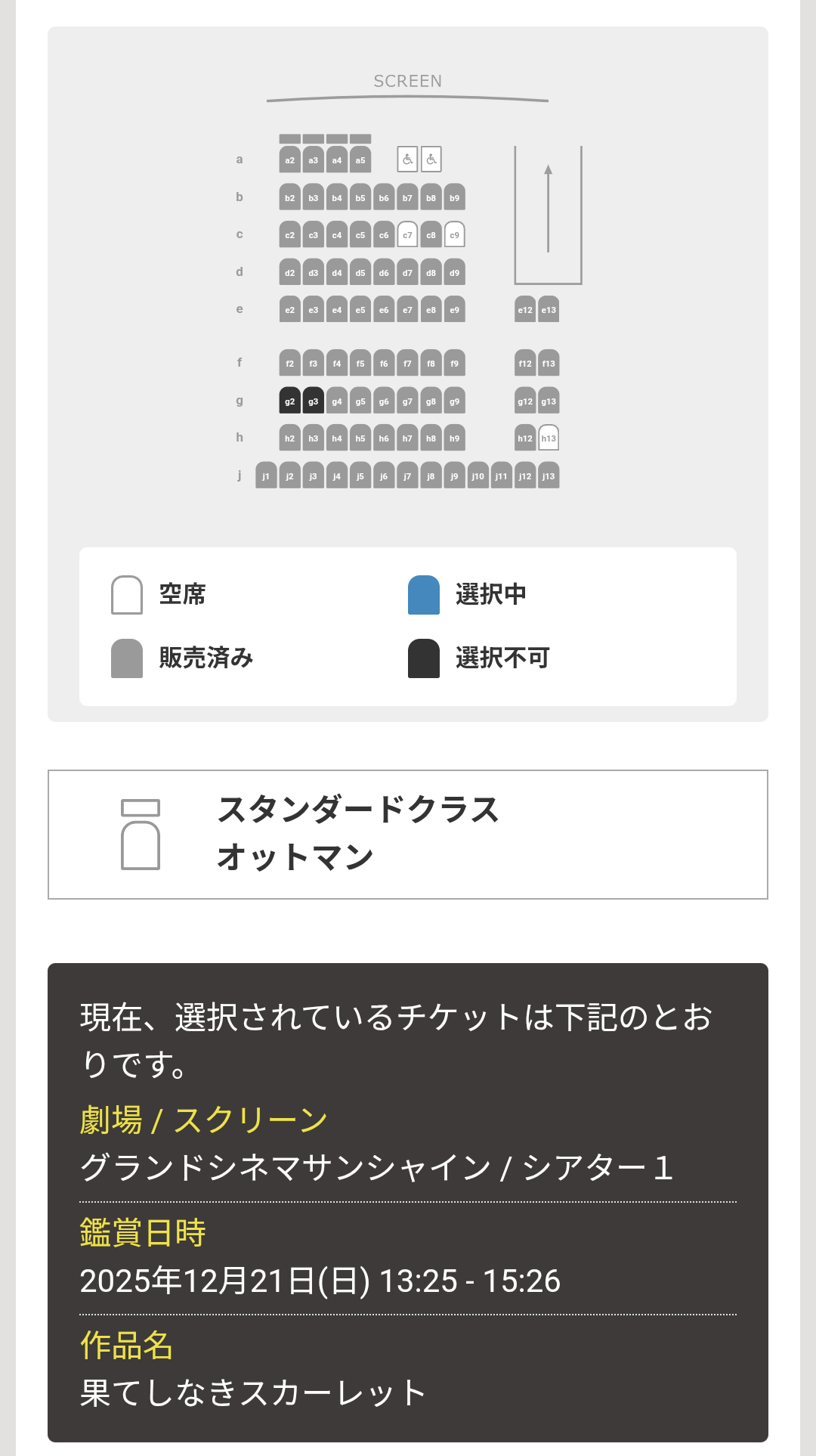Click the black 選択不可 legend icon
Viewport: 816px width, 1456px height.
tap(424, 658)
